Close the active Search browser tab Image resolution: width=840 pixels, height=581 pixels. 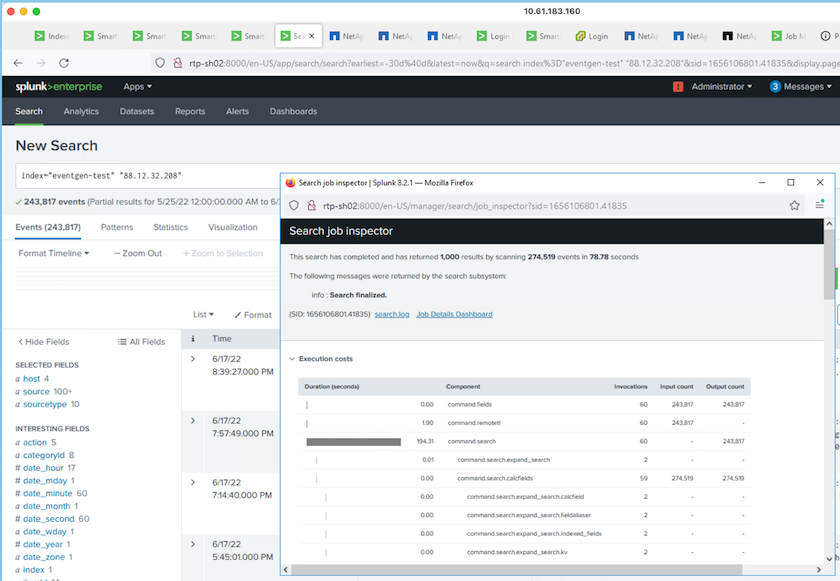pyautogui.click(x=312, y=36)
